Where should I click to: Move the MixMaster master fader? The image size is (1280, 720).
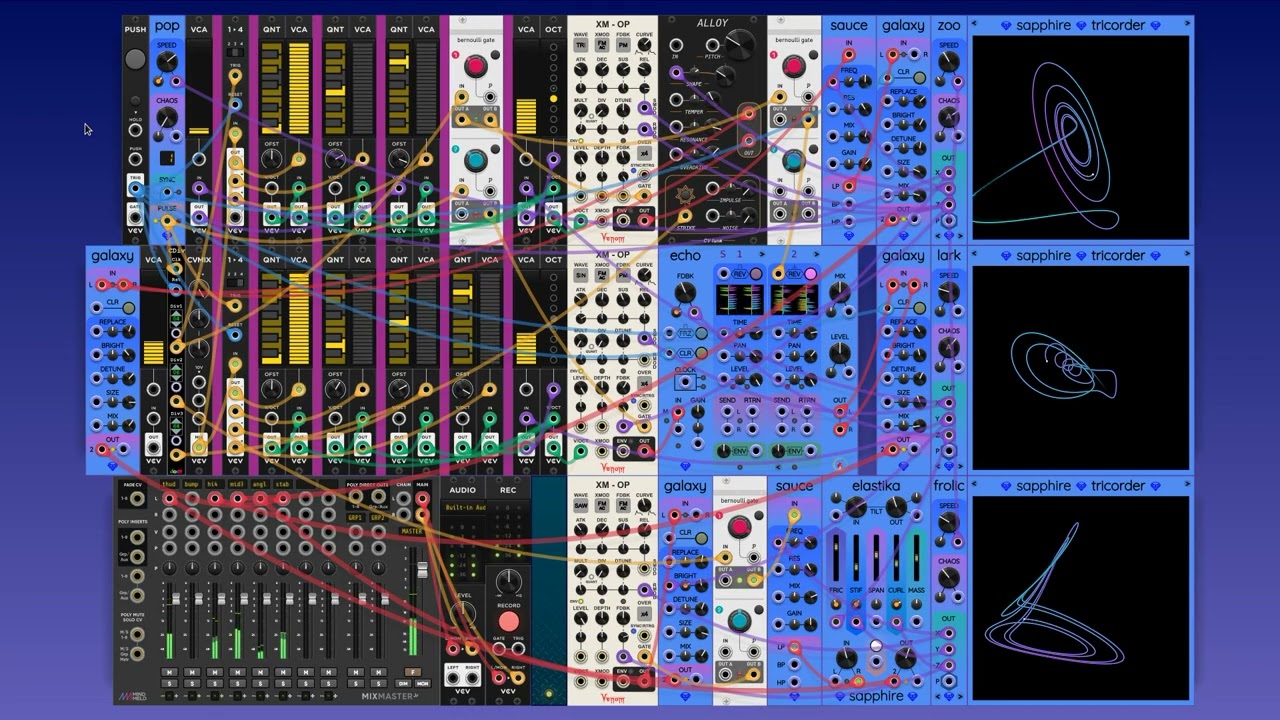tap(421, 572)
